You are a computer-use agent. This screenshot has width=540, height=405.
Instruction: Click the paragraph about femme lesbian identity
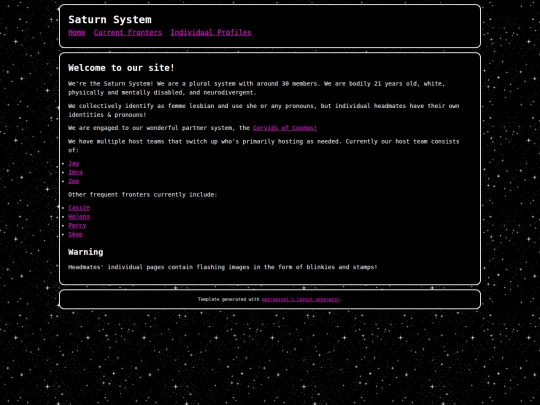[263, 110]
